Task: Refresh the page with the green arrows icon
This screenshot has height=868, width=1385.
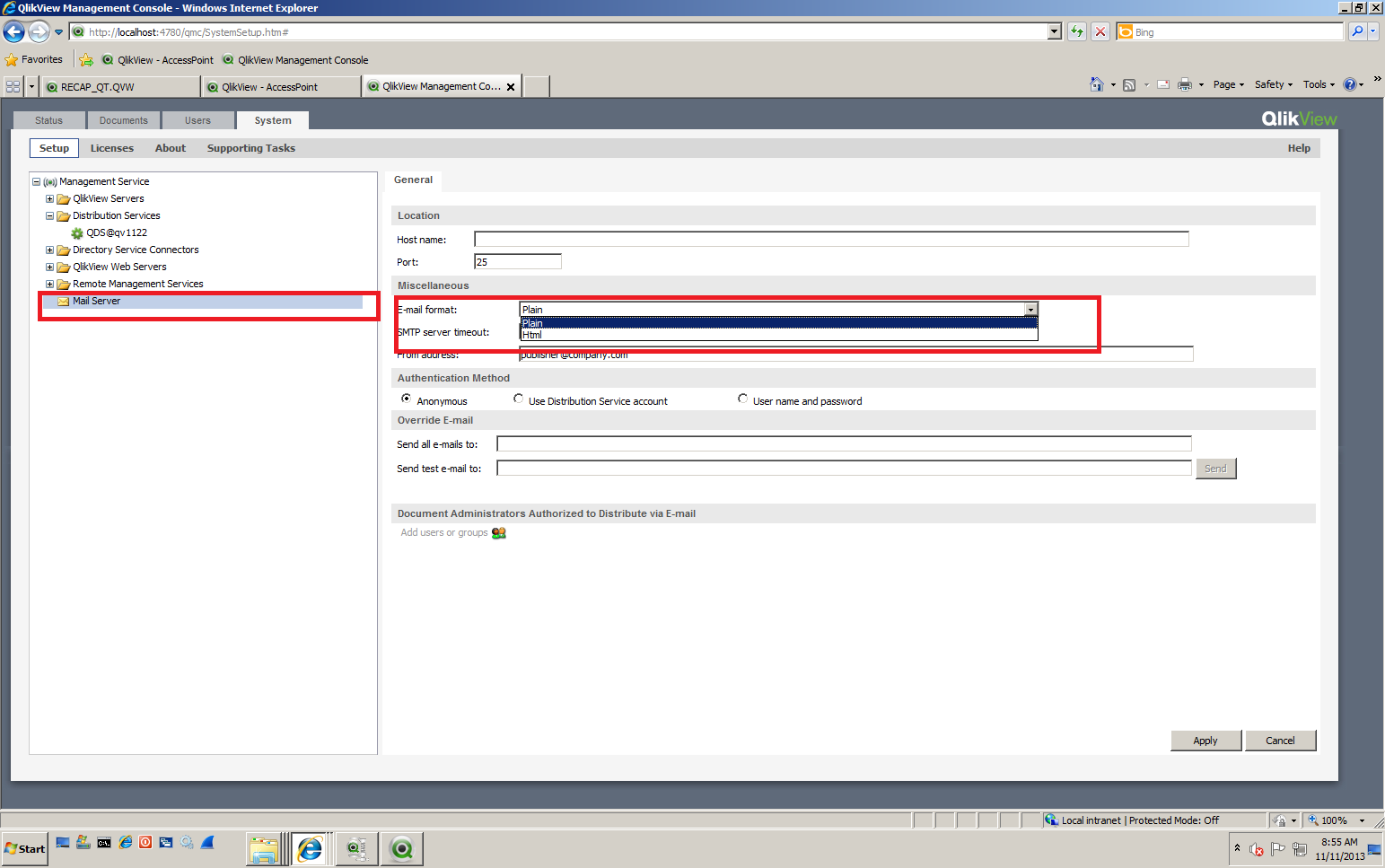Action: click(1076, 32)
